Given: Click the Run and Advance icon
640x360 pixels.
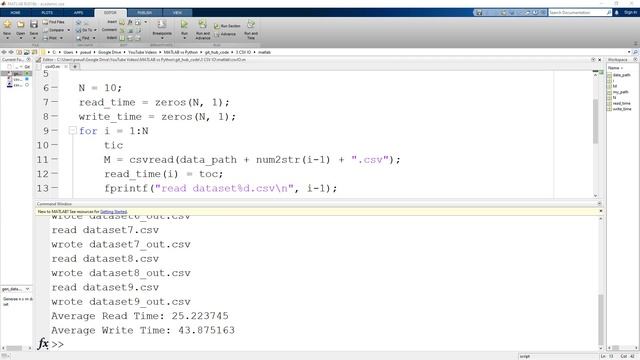Looking at the screenshot, I should click(202, 25).
